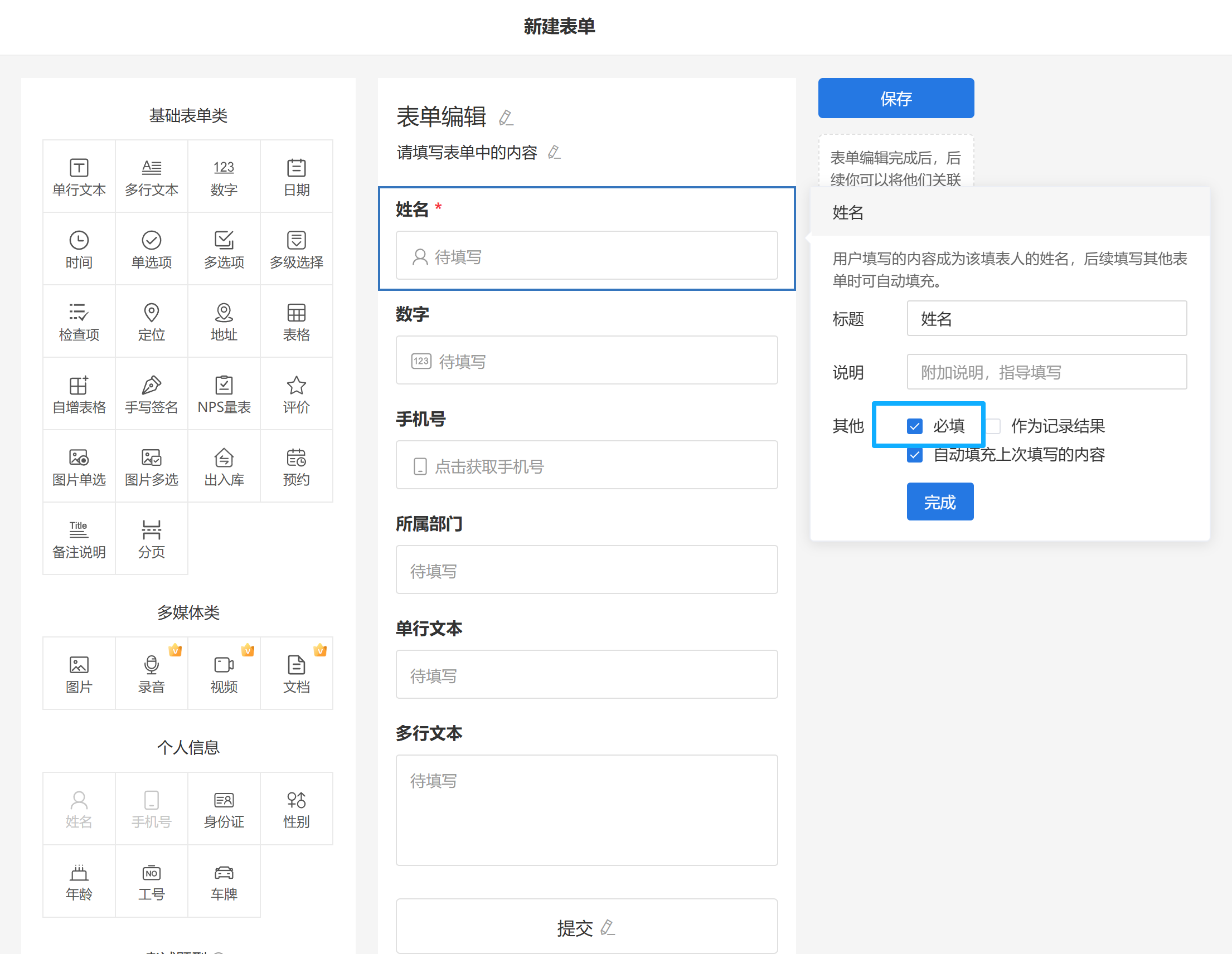Click the multi-line text area
Image resolution: width=1232 pixels, height=954 pixels.
[x=586, y=809]
